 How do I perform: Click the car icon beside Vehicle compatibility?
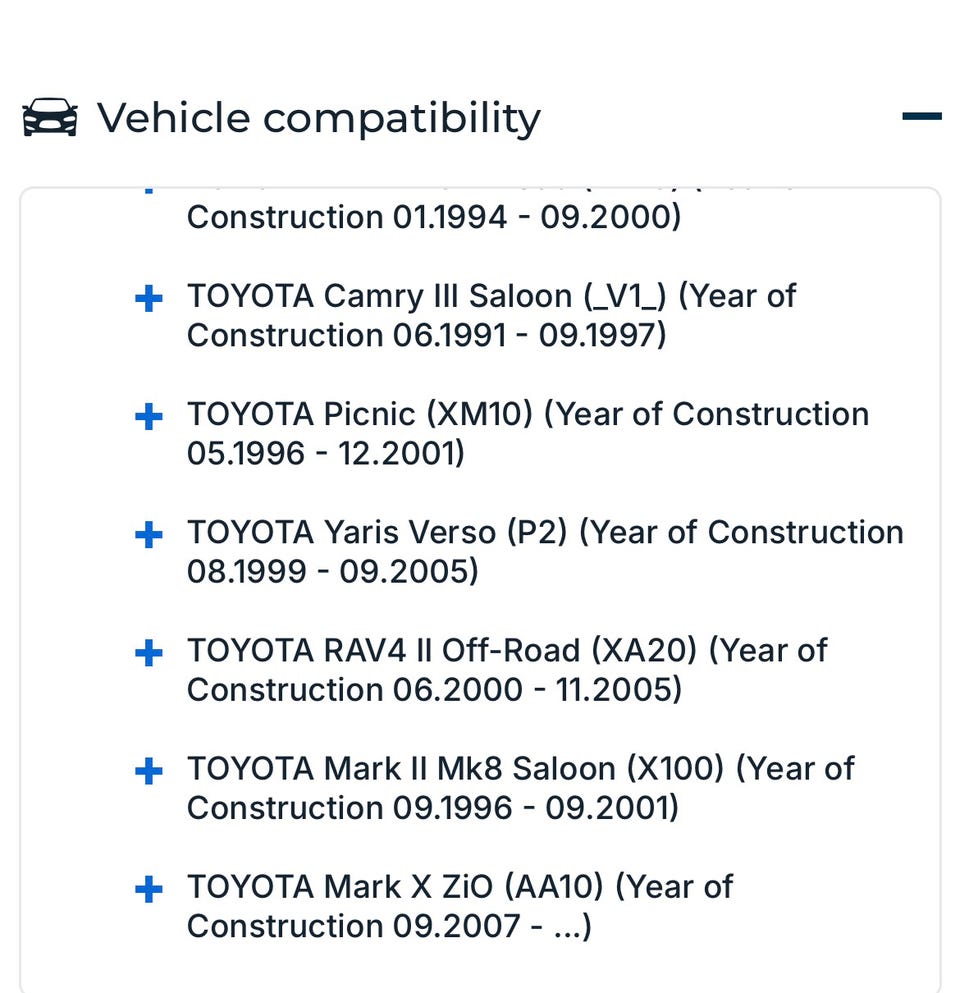tap(50, 118)
